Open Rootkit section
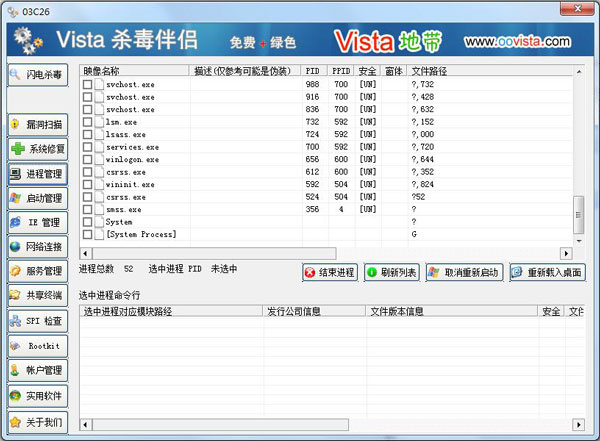This screenshot has height=441, width=600. [x=38, y=346]
